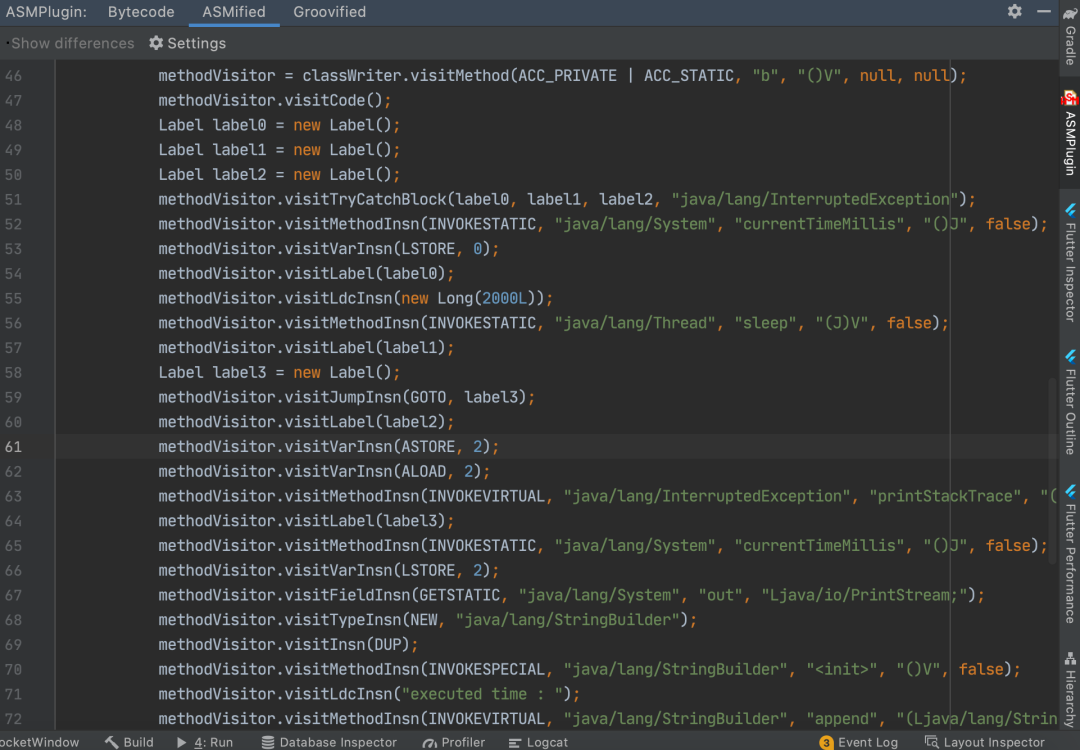
Task: Click GOTO opcode on line 59
Action: (428, 397)
